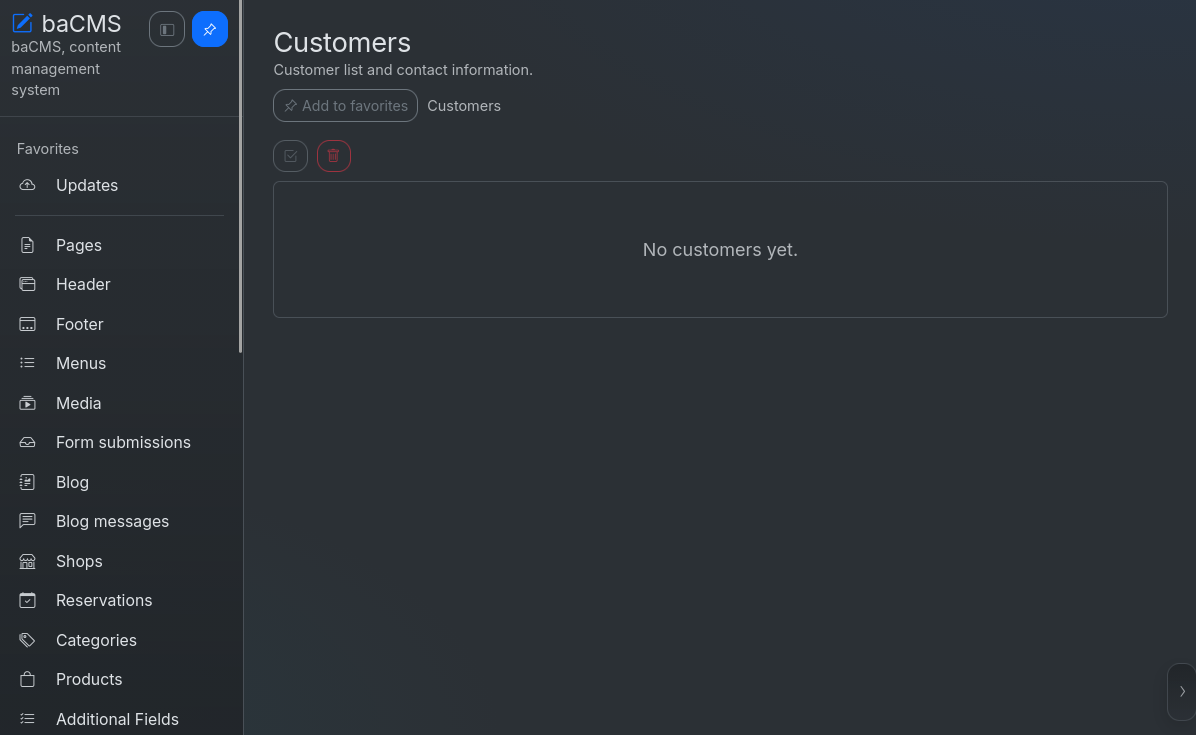Image resolution: width=1196 pixels, height=735 pixels.
Task: Click the Products bag icon
Action: (27, 679)
